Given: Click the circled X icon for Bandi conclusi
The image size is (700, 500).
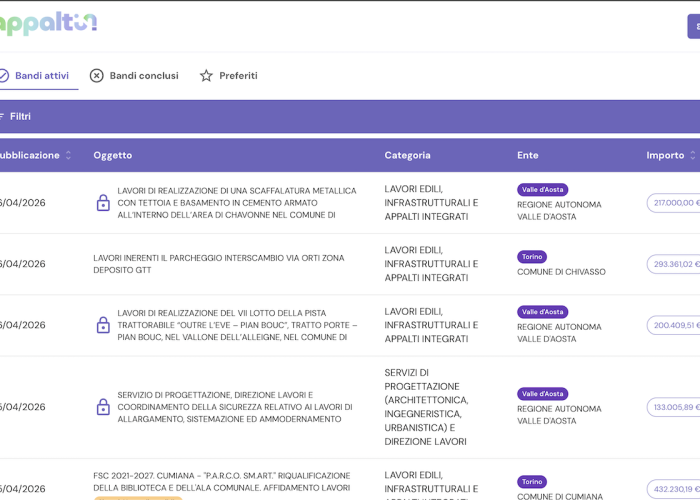Looking at the screenshot, I should tap(97, 76).
